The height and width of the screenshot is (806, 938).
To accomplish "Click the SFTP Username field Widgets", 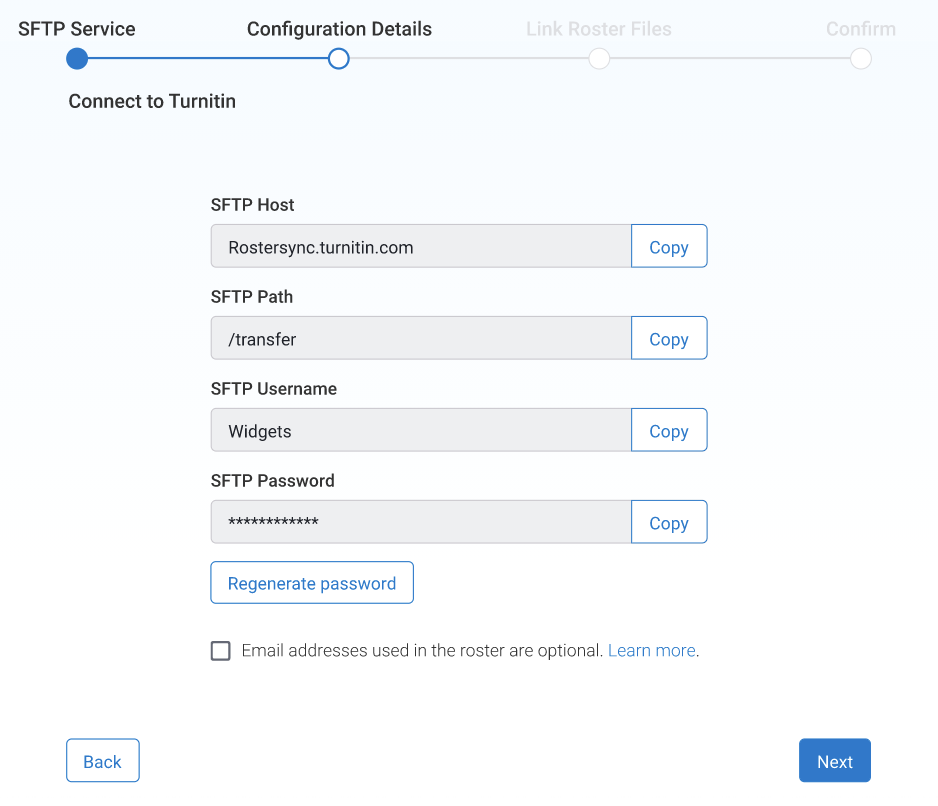I will pos(420,431).
